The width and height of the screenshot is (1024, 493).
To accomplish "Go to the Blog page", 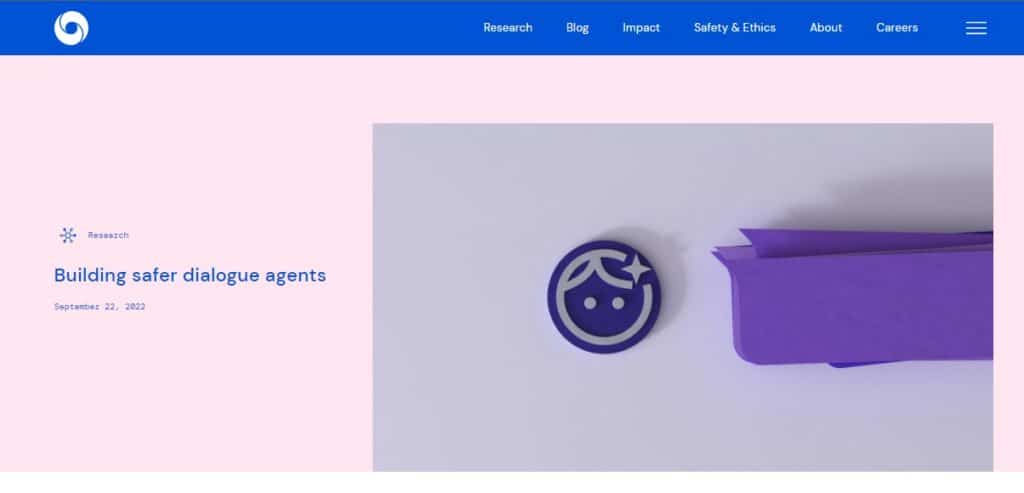I will (577, 27).
